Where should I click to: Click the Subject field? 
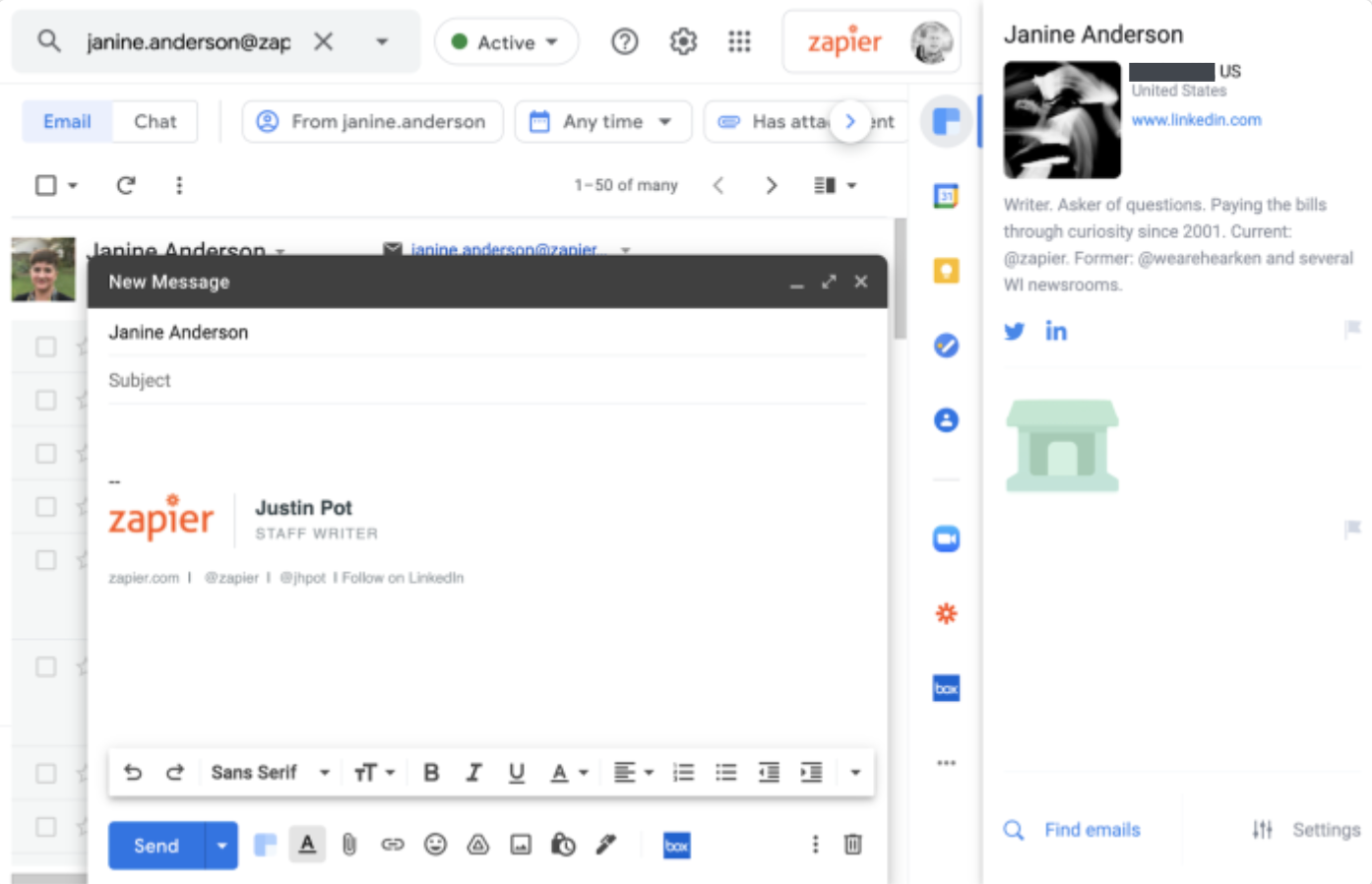coord(487,380)
